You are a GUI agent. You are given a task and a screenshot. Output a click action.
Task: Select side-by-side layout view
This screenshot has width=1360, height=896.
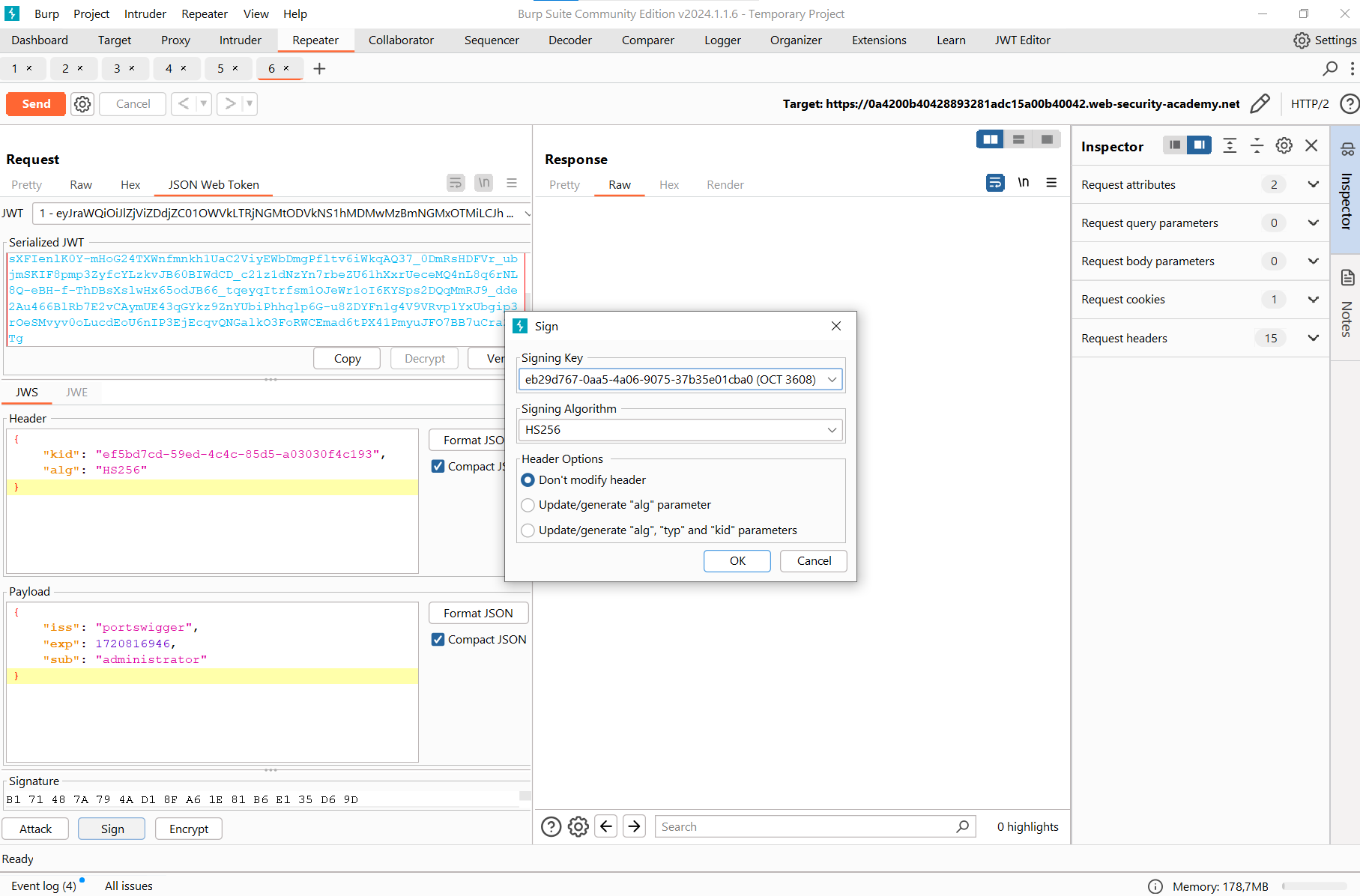(x=991, y=139)
